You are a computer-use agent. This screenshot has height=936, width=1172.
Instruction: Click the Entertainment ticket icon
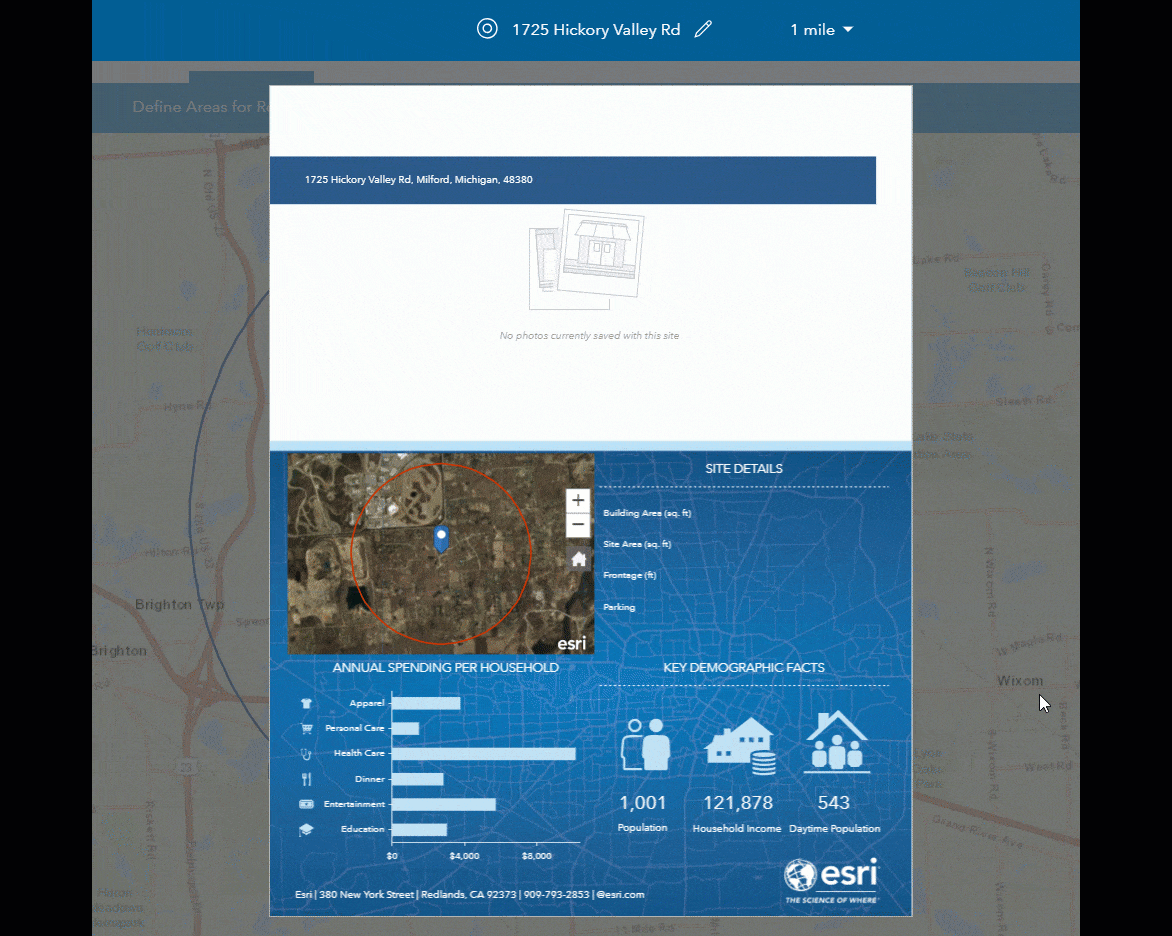click(x=307, y=804)
